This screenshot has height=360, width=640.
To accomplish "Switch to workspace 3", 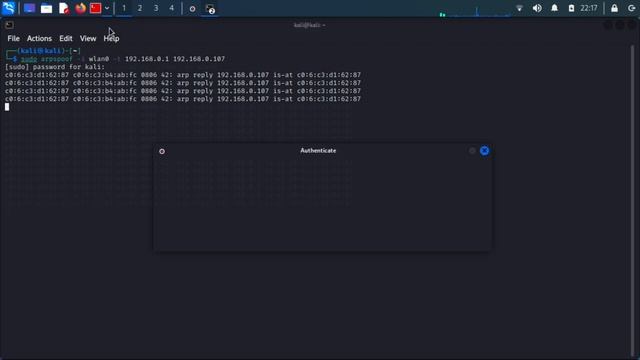I will pyautogui.click(x=156, y=8).
